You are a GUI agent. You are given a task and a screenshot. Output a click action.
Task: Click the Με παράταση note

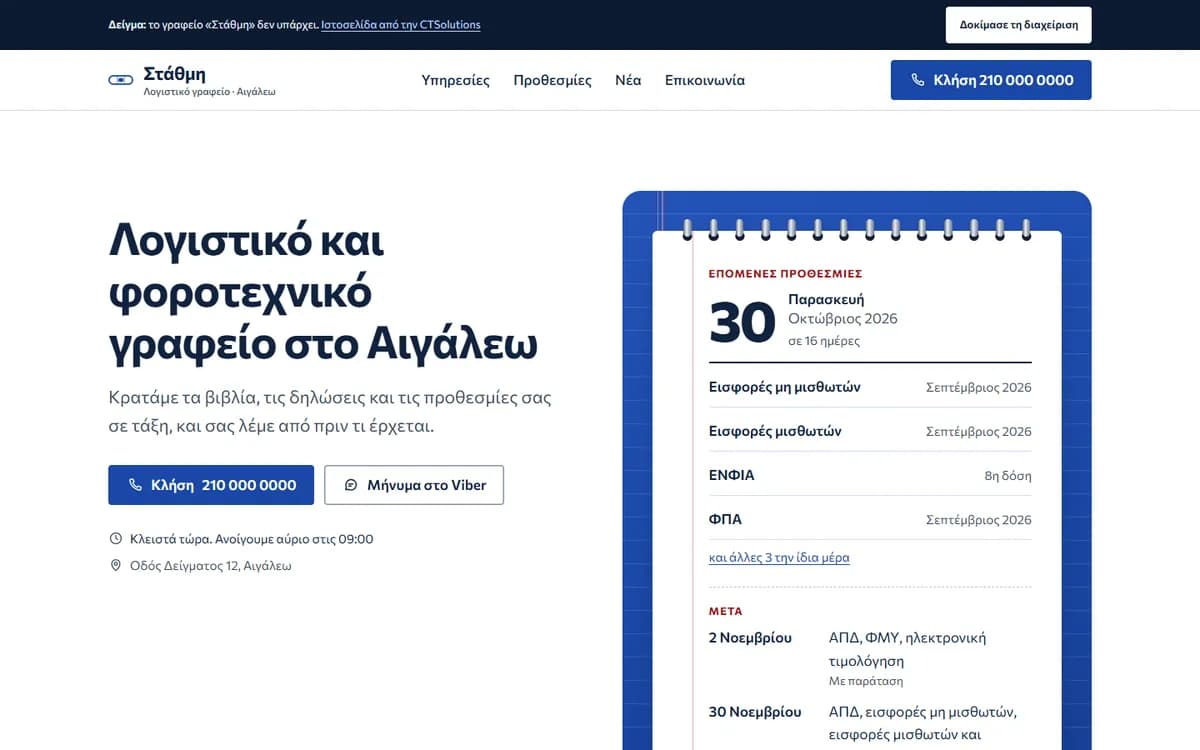866,681
